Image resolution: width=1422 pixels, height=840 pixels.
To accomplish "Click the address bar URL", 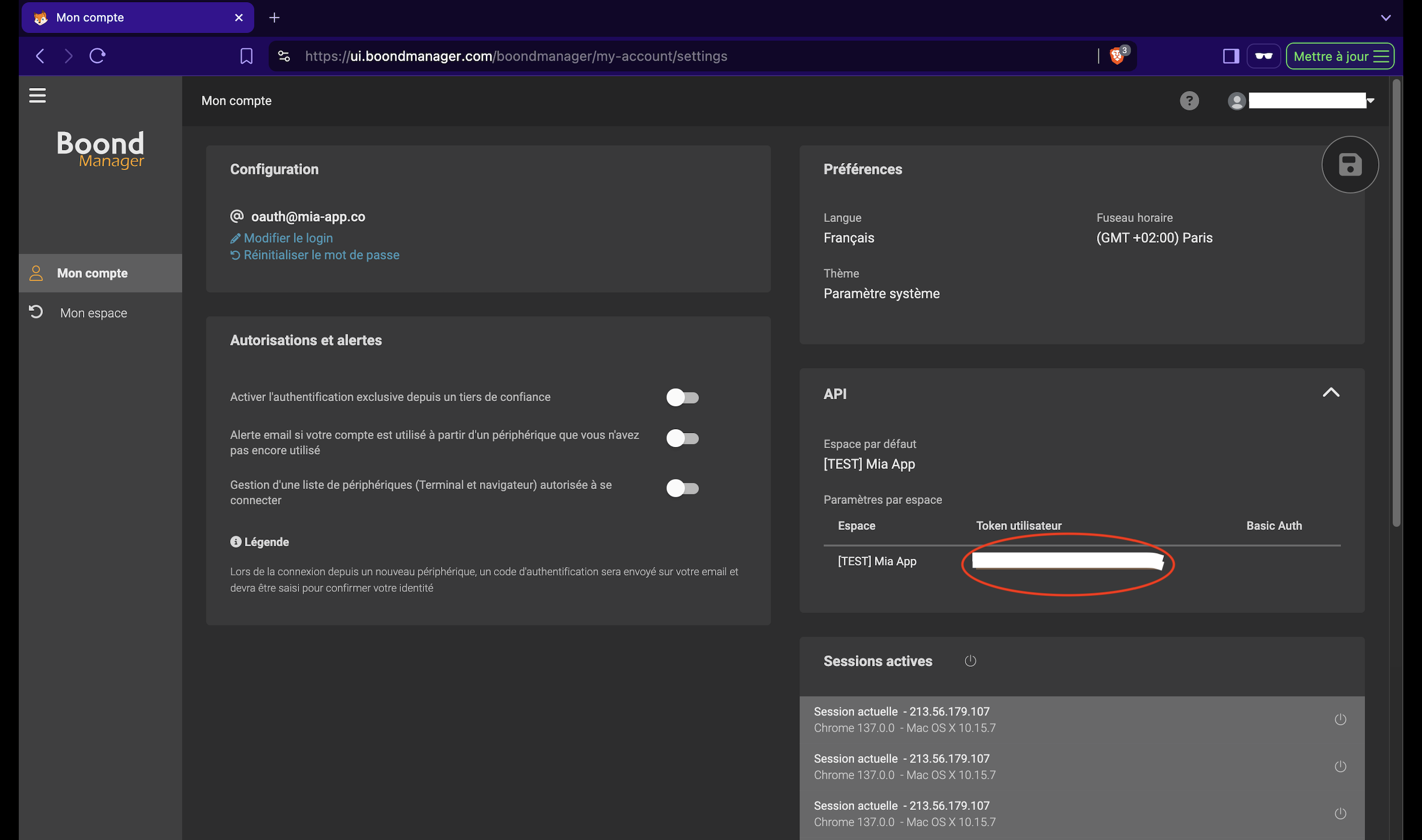I will [516, 56].
